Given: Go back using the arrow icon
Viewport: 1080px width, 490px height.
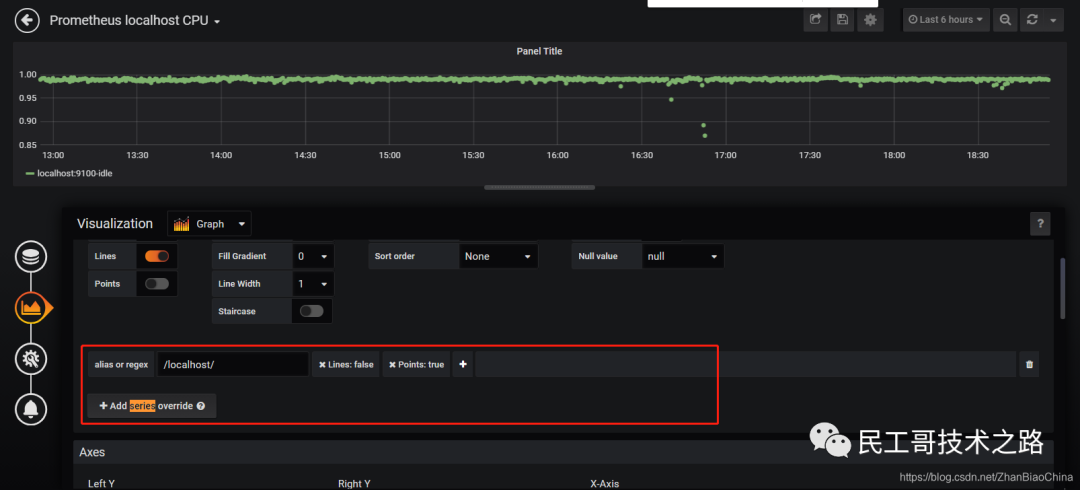Looking at the screenshot, I should (x=27, y=21).
